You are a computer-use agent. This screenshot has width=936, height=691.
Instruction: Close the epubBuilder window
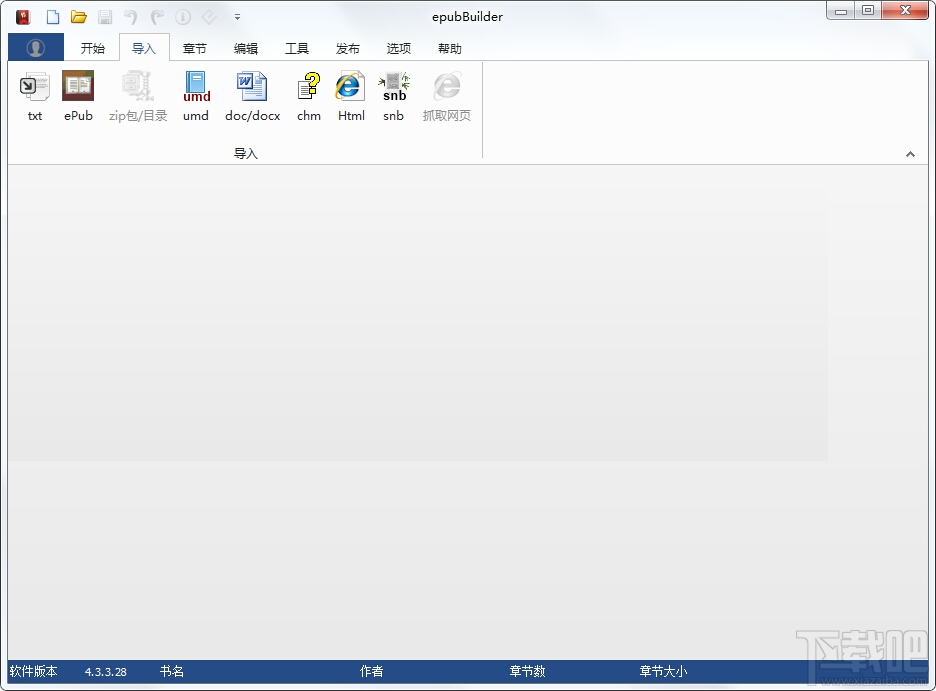(905, 10)
